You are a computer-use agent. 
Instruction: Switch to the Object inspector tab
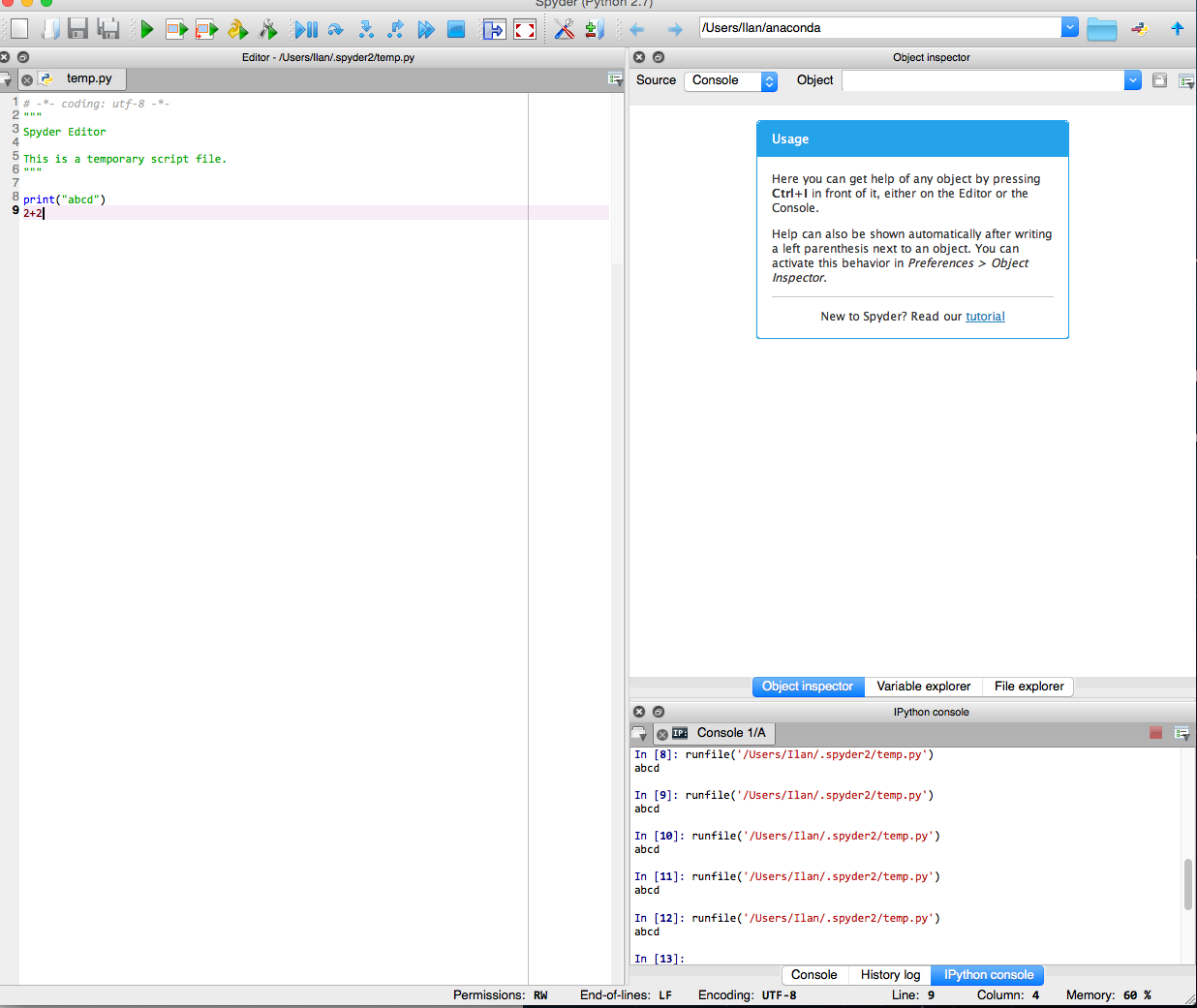[x=808, y=687]
